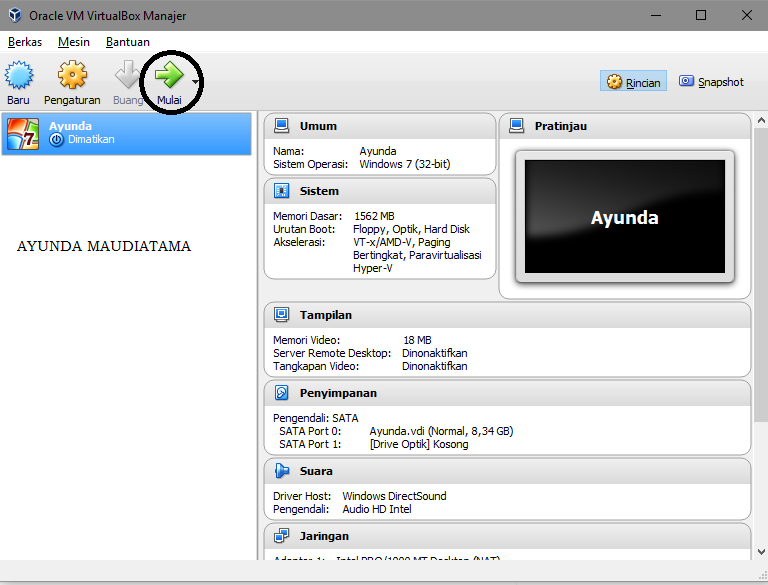768x585 pixels.
Task: Click the Suara section speaker icon
Action: coord(282,471)
